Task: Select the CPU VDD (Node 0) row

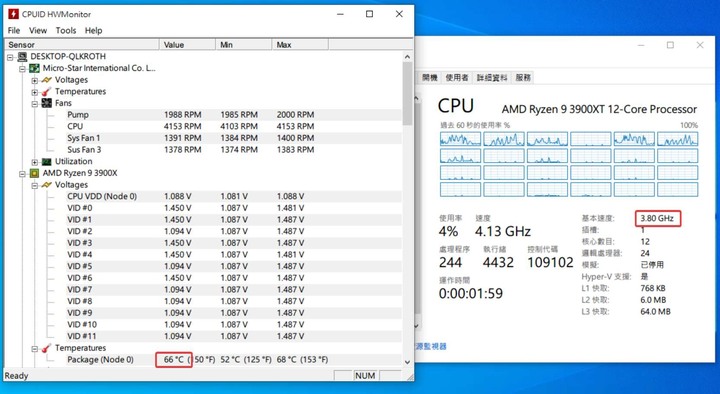Action: [x=234, y=197]
